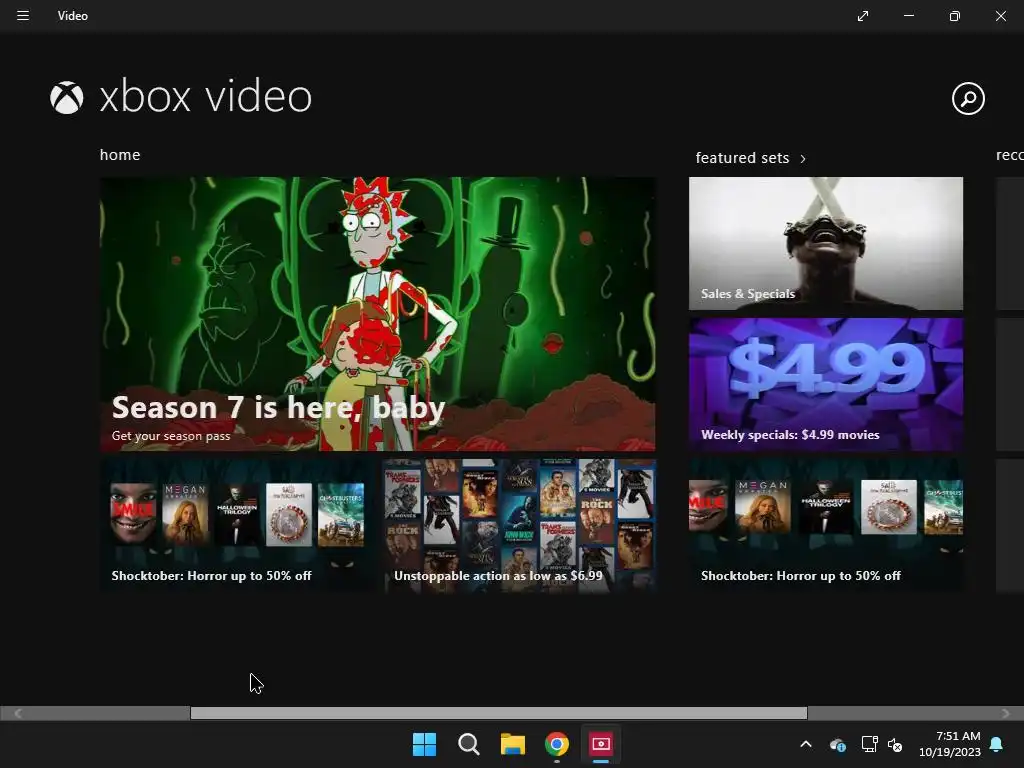Select the home section heading
Image resolution: width=1024 pixels, height=768 pixels.
[x=120, y=155]
